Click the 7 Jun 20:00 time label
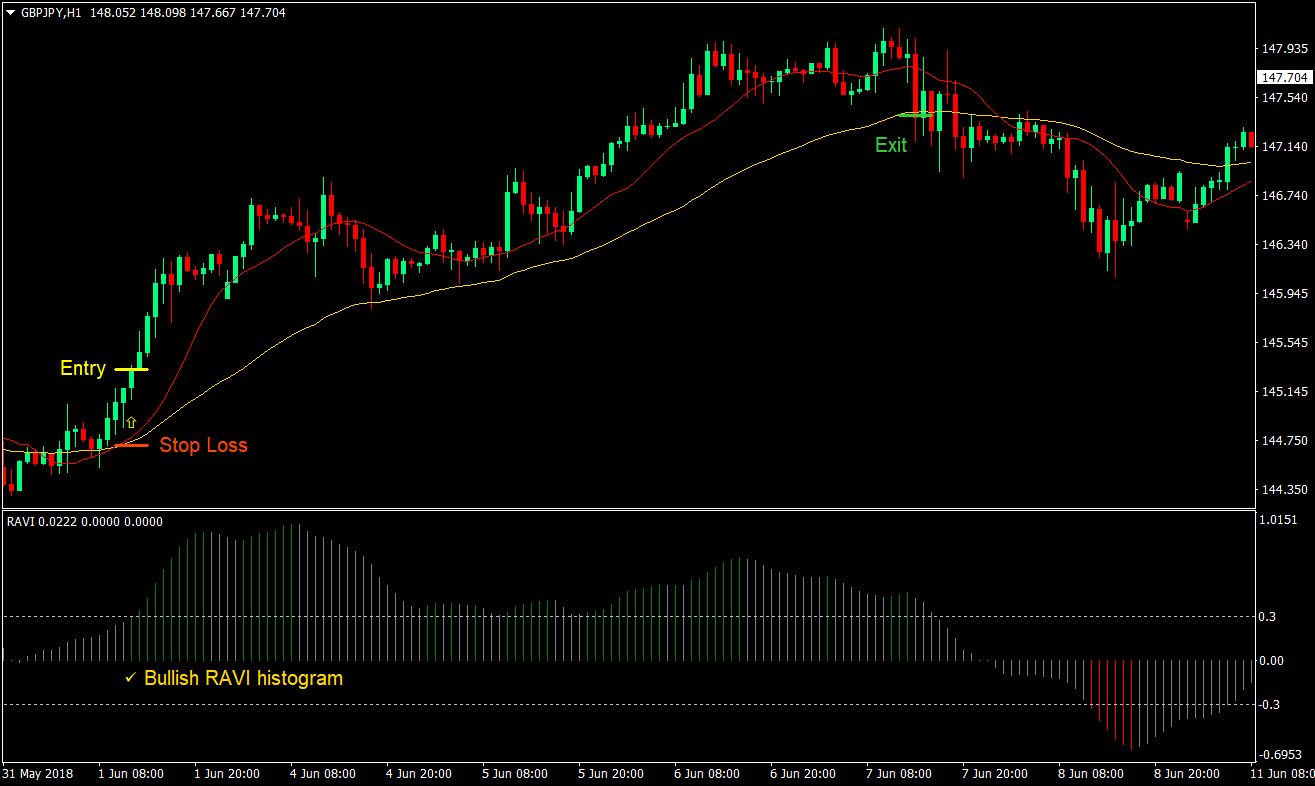This screenshot has height=786, width=1315. [x=996, y=774]
